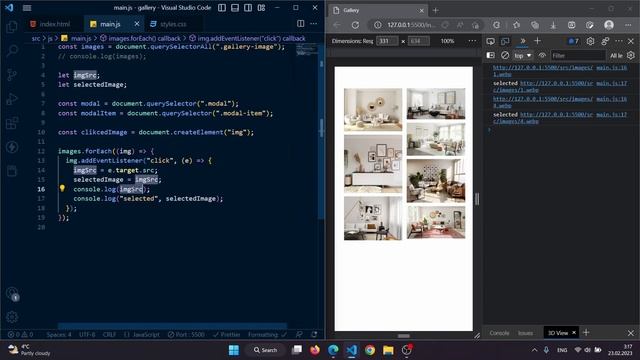Open the Search view in VS Code activity bar

click(x=12, y=51)
